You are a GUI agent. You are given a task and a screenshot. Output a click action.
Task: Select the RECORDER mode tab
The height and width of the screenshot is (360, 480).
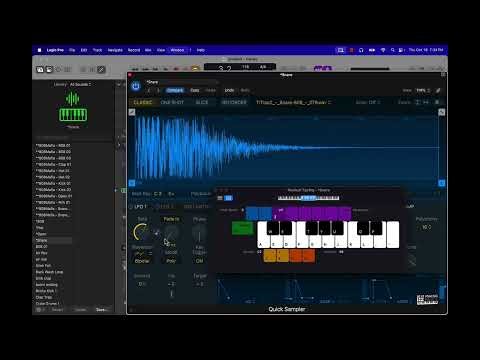pos(234,102)
